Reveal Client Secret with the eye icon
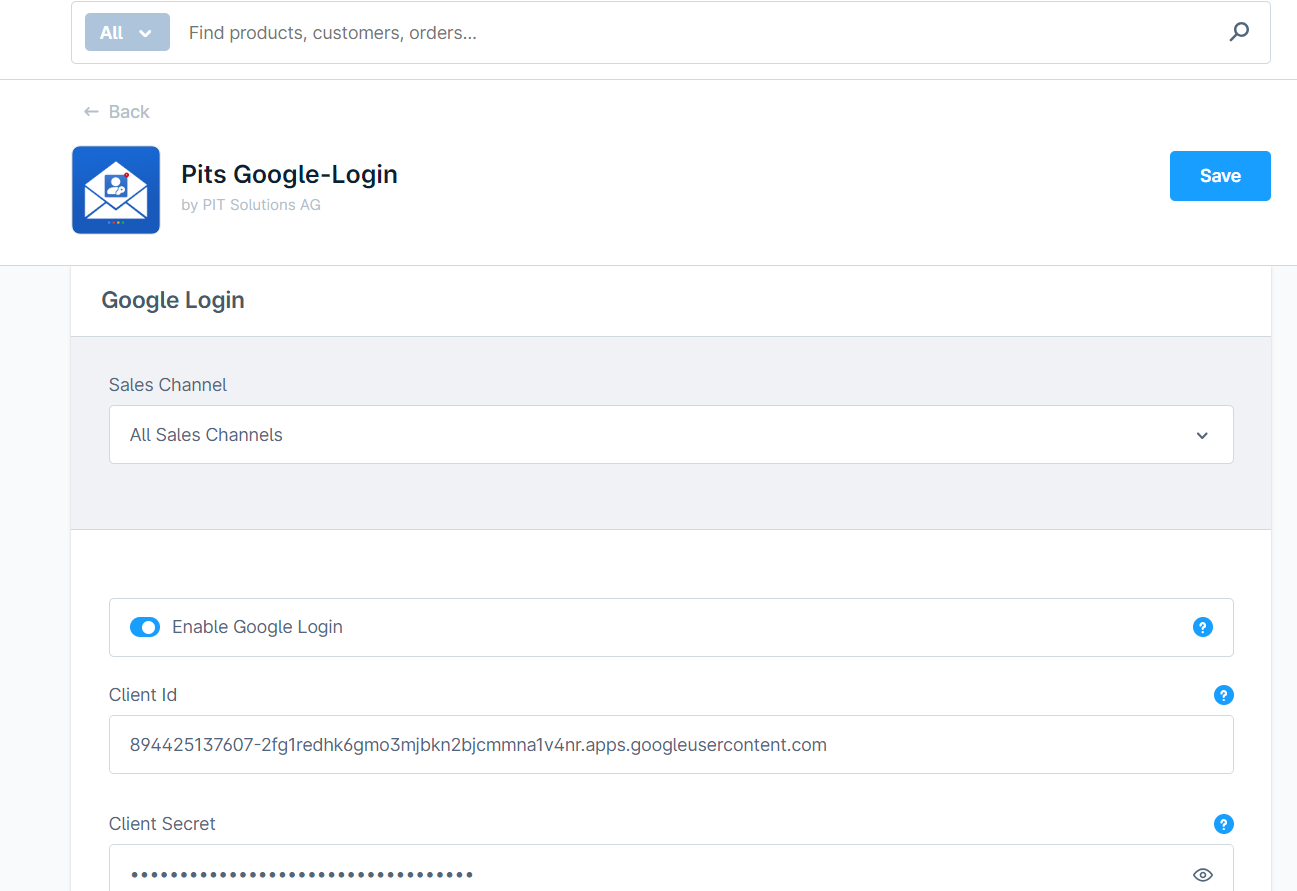Image resolution: width=1297 pixels, height=891 pixels. point(1203,875)
